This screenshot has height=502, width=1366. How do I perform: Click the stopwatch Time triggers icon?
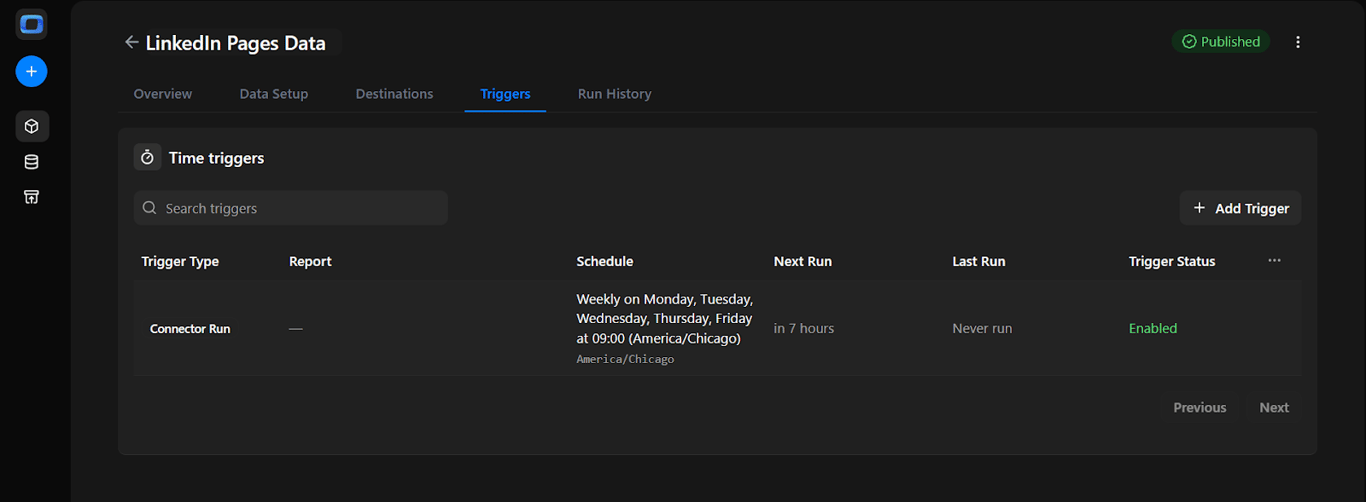tap(147, 157)
